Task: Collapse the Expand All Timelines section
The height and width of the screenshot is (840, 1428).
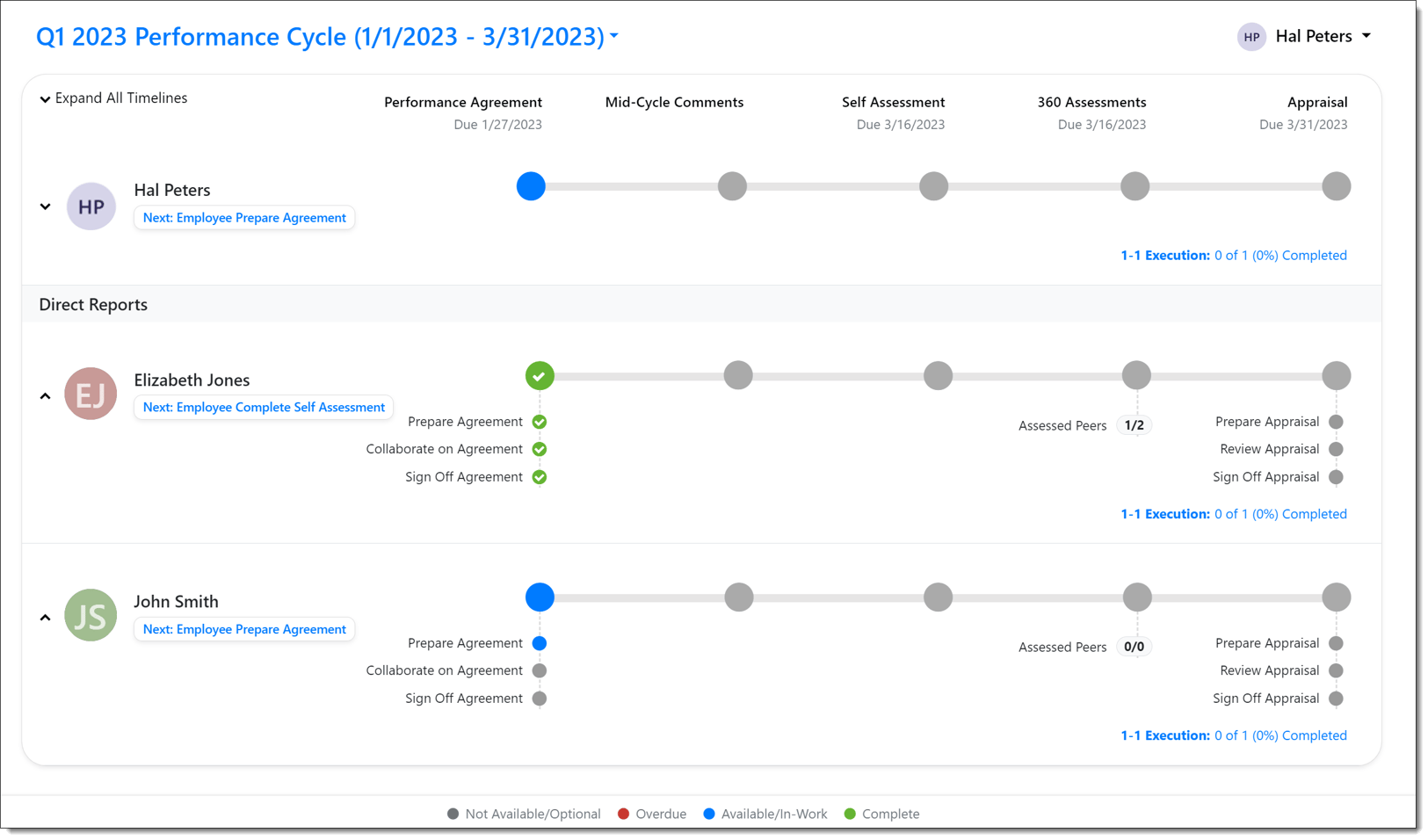Action: (46, 98)
